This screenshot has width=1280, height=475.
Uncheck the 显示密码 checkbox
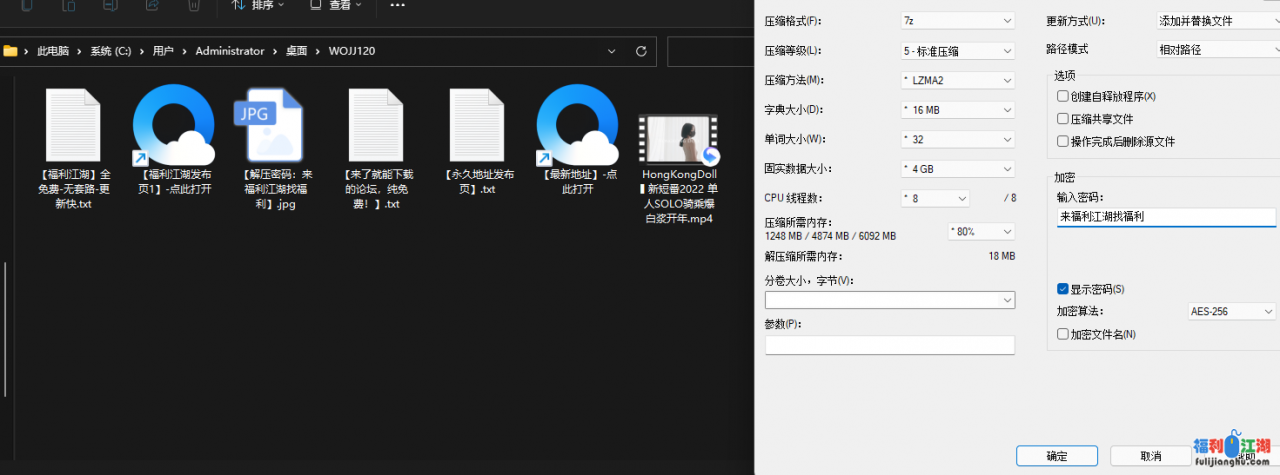pyautogui.click(x=1063, y=289)
